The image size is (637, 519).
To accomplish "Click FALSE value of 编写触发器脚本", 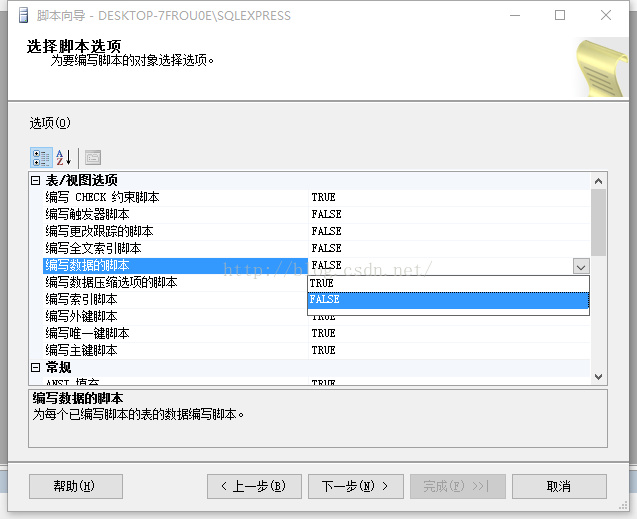I will point(326,214).
